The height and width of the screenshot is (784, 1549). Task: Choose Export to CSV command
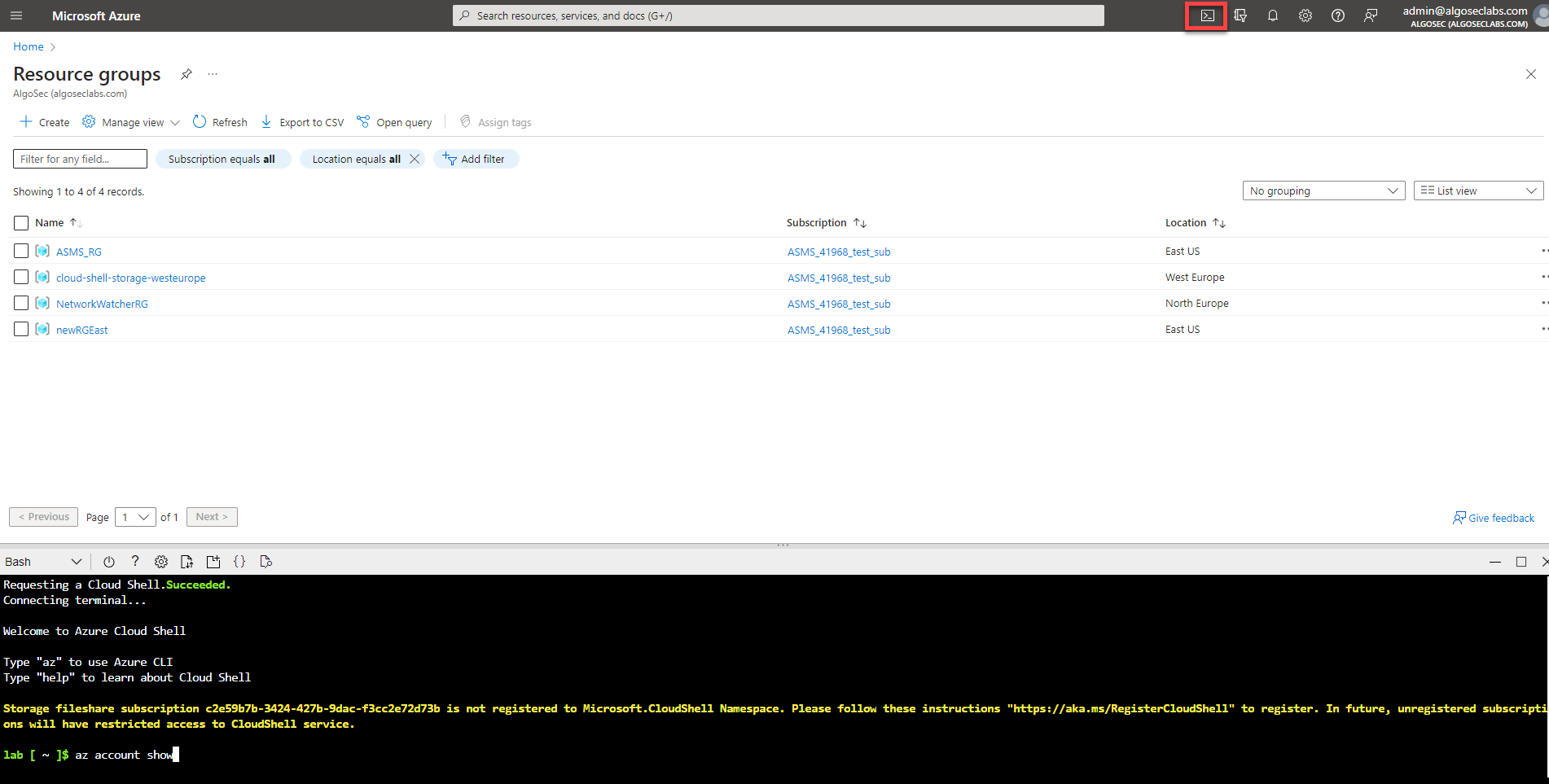pos(302,122)
